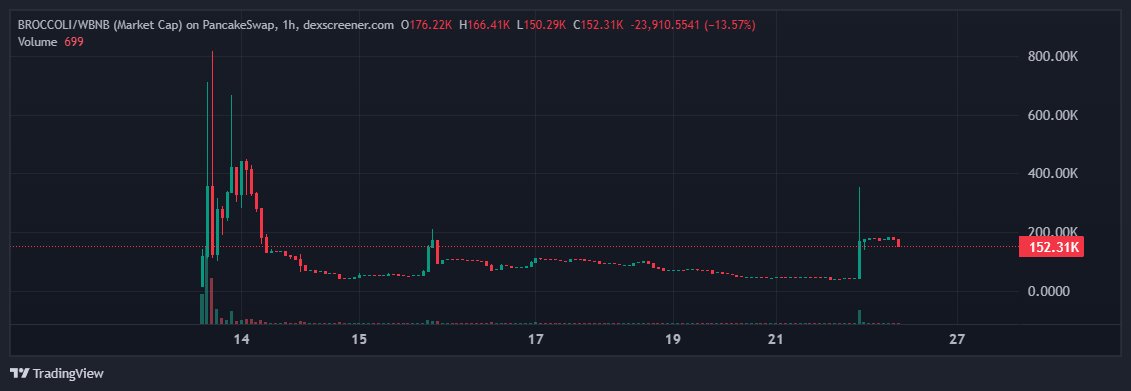Click the red 152.31K current price label
Screen dimensions: 1131x391
pyautogui.click(x=1051, y=247)
